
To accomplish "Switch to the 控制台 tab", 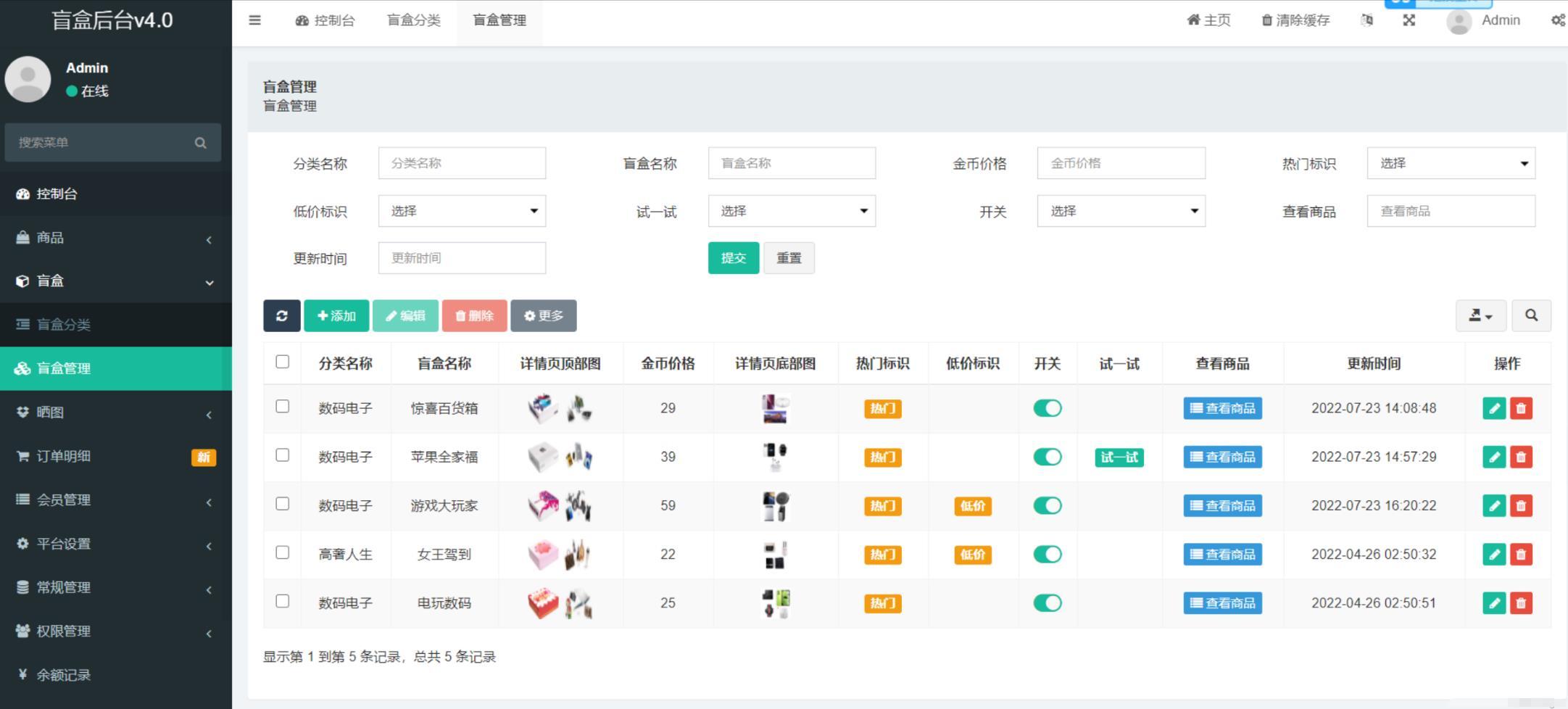I will (325, 20).
